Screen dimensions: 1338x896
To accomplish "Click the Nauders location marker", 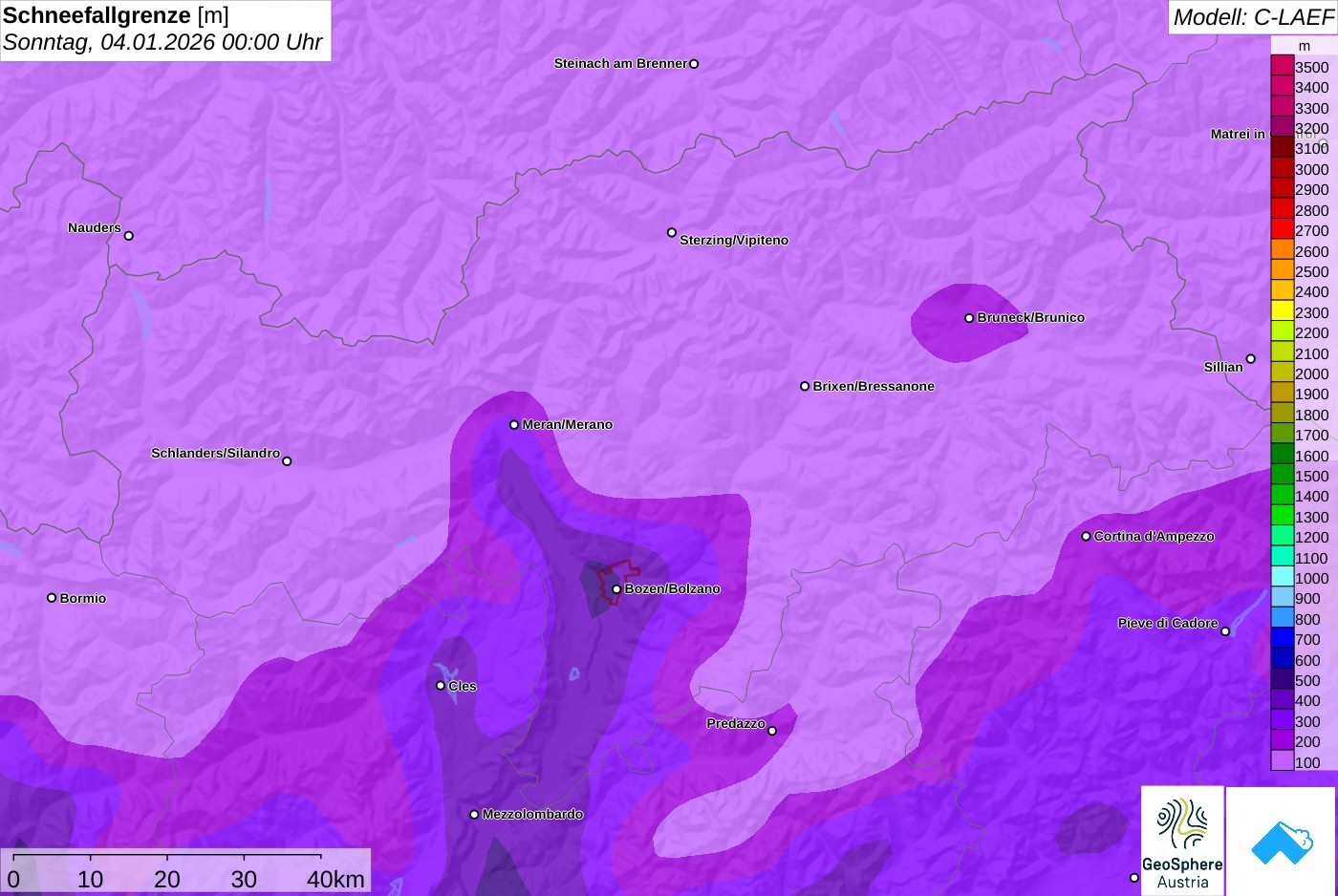I will [x=129, y=235].
